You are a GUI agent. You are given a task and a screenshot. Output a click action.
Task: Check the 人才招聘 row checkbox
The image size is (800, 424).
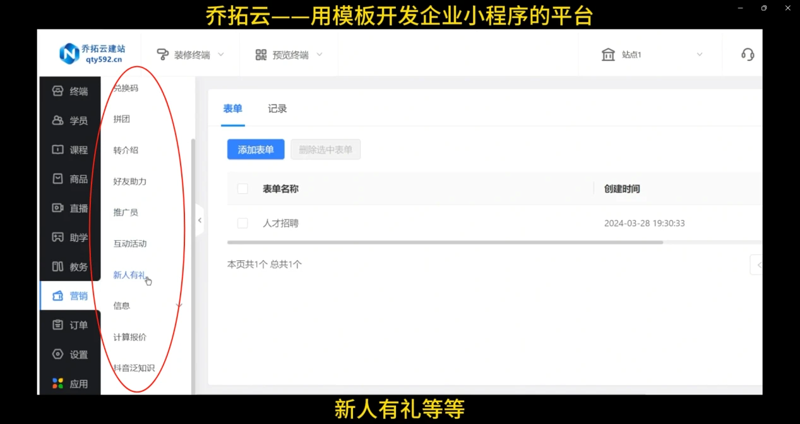coord(243,223)
